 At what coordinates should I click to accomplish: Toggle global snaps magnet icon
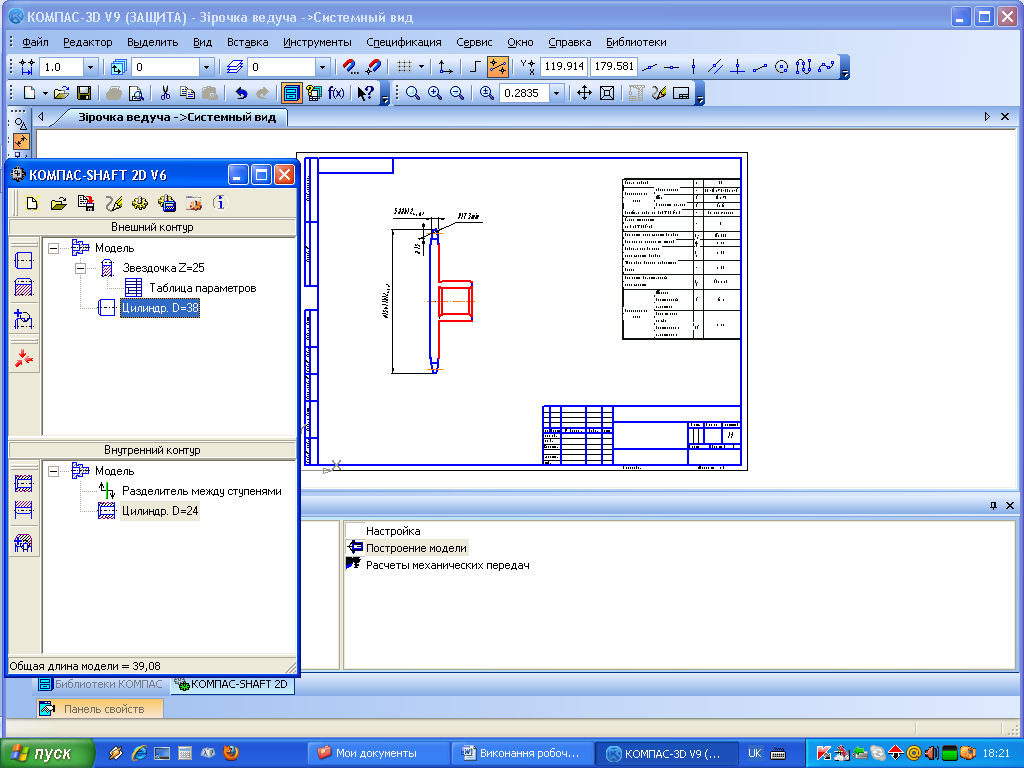[351, 67]
